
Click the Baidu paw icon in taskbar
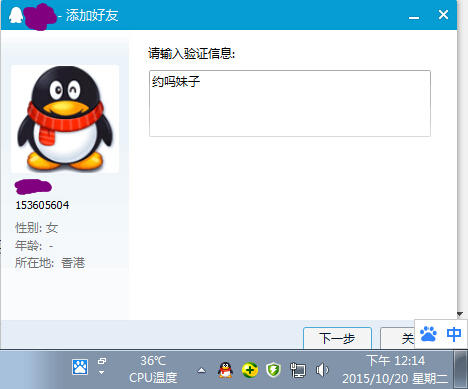pos(80,367)
